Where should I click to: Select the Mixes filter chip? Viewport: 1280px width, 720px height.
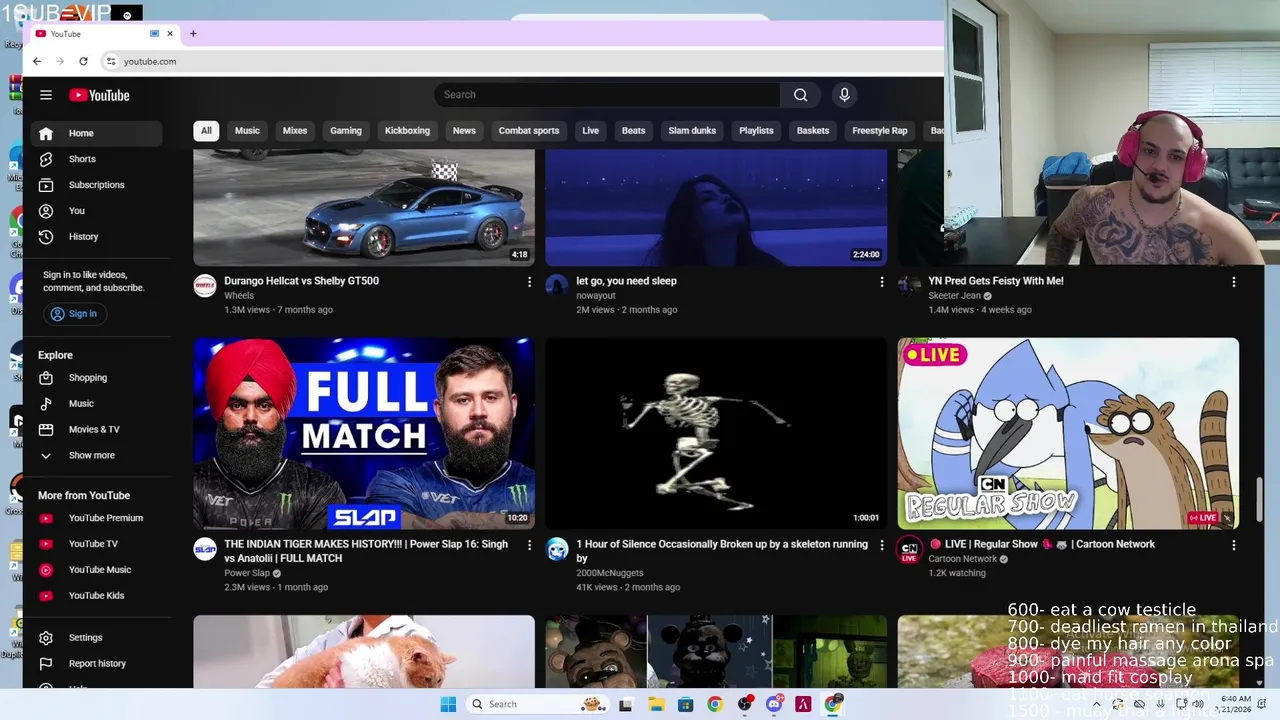click(x=295, y=131)
